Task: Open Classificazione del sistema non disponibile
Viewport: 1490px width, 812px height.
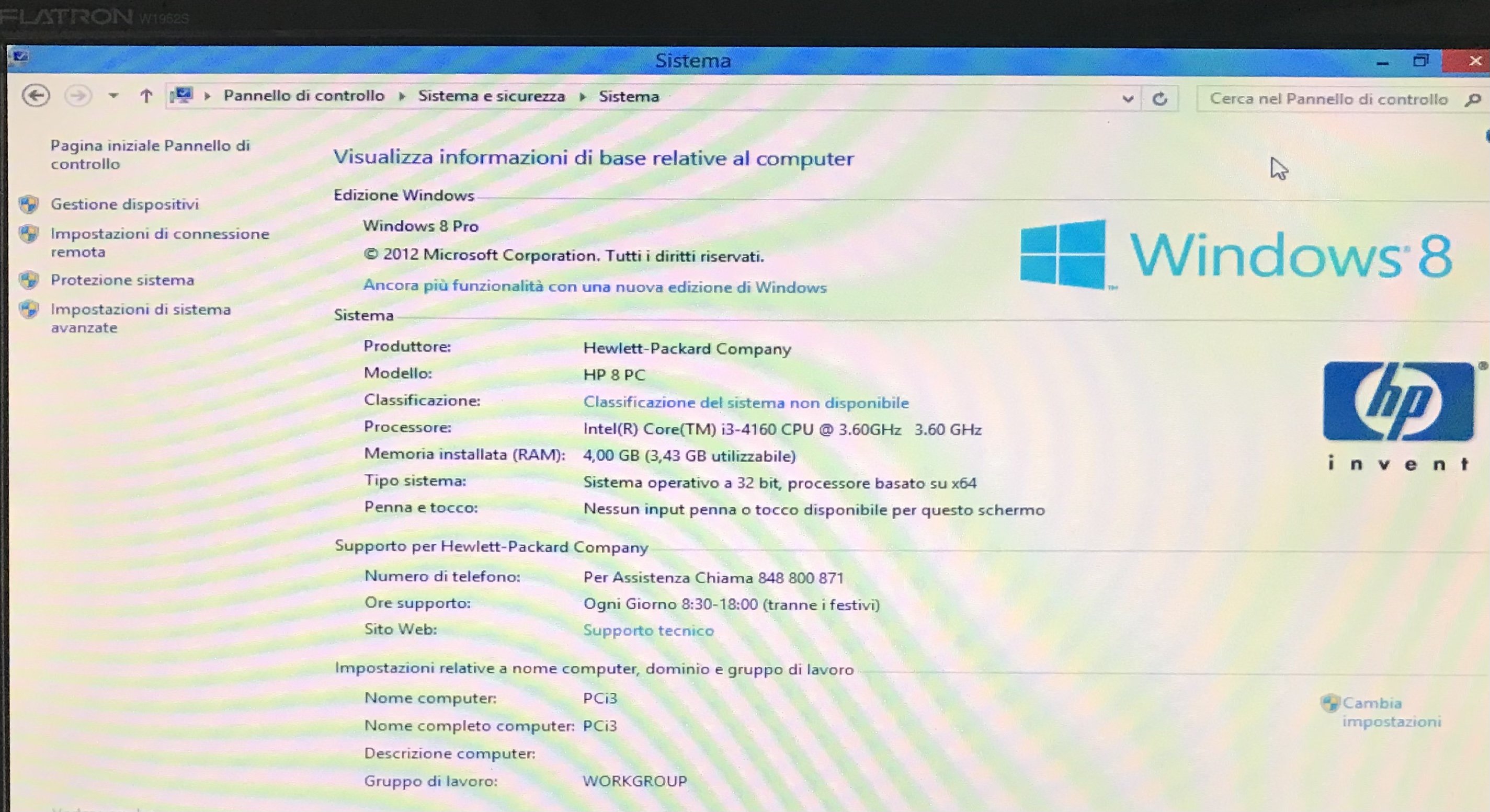Action: pyautogui.click(x=746, y=402)
